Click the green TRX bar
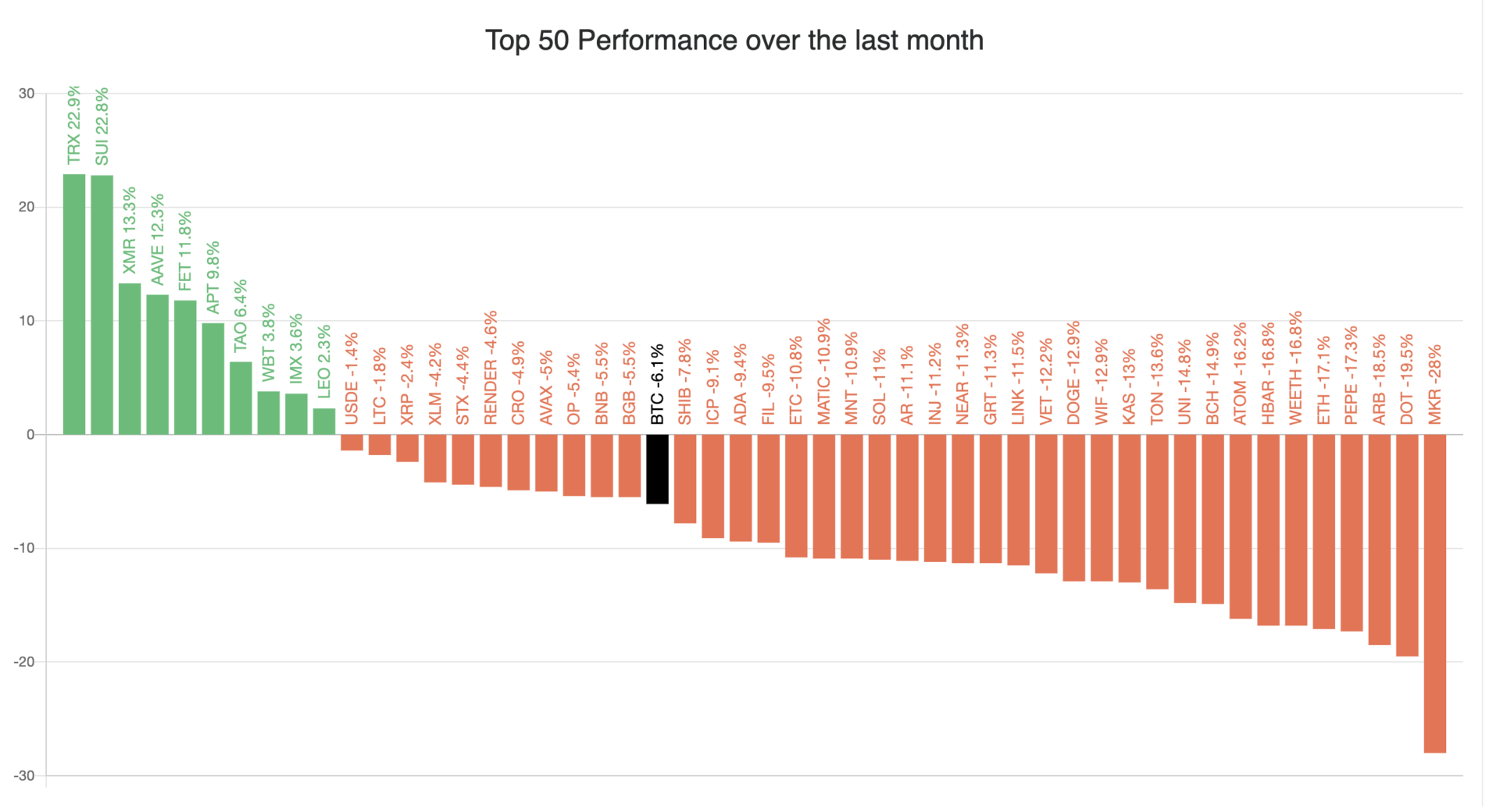 74,304
